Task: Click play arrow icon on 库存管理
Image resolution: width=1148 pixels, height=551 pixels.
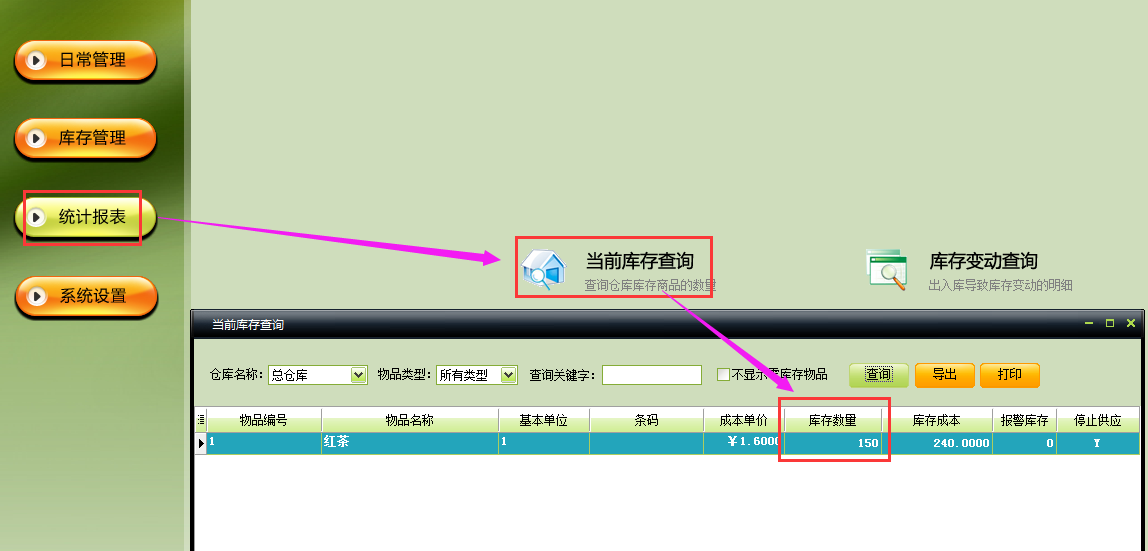Action: coord(36,139)
